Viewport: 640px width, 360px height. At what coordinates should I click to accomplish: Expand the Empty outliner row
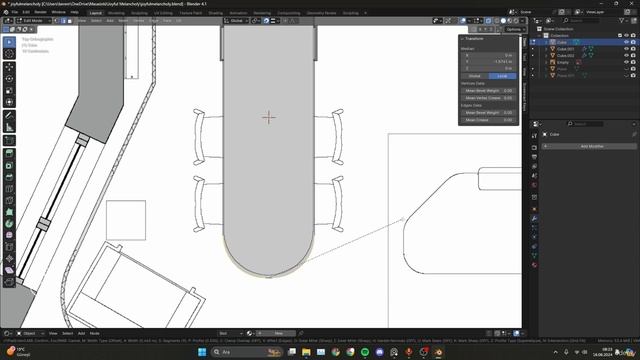pyautogui.click(x=546, y=62)
